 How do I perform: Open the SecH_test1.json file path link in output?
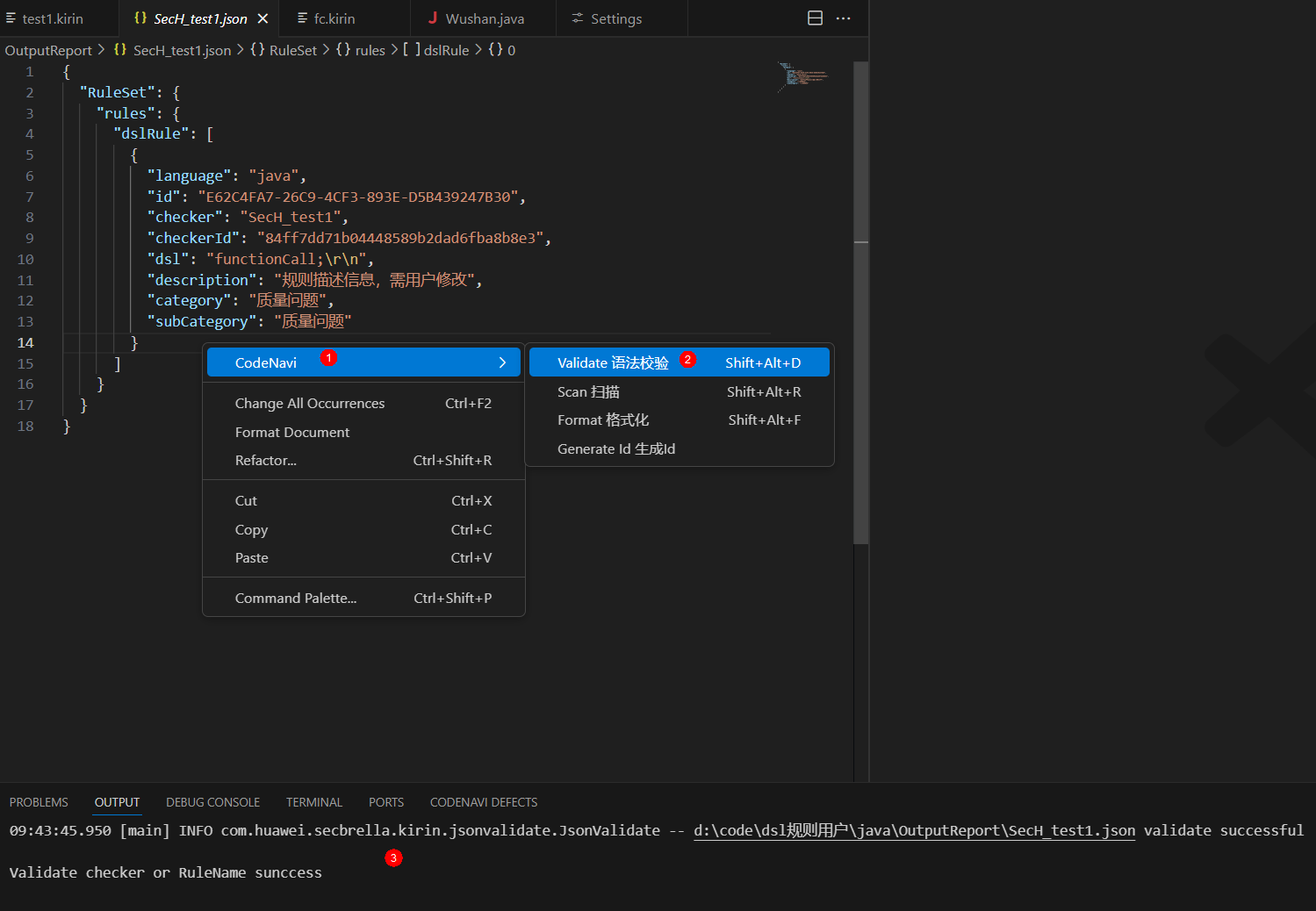click(x=914, y=830)
